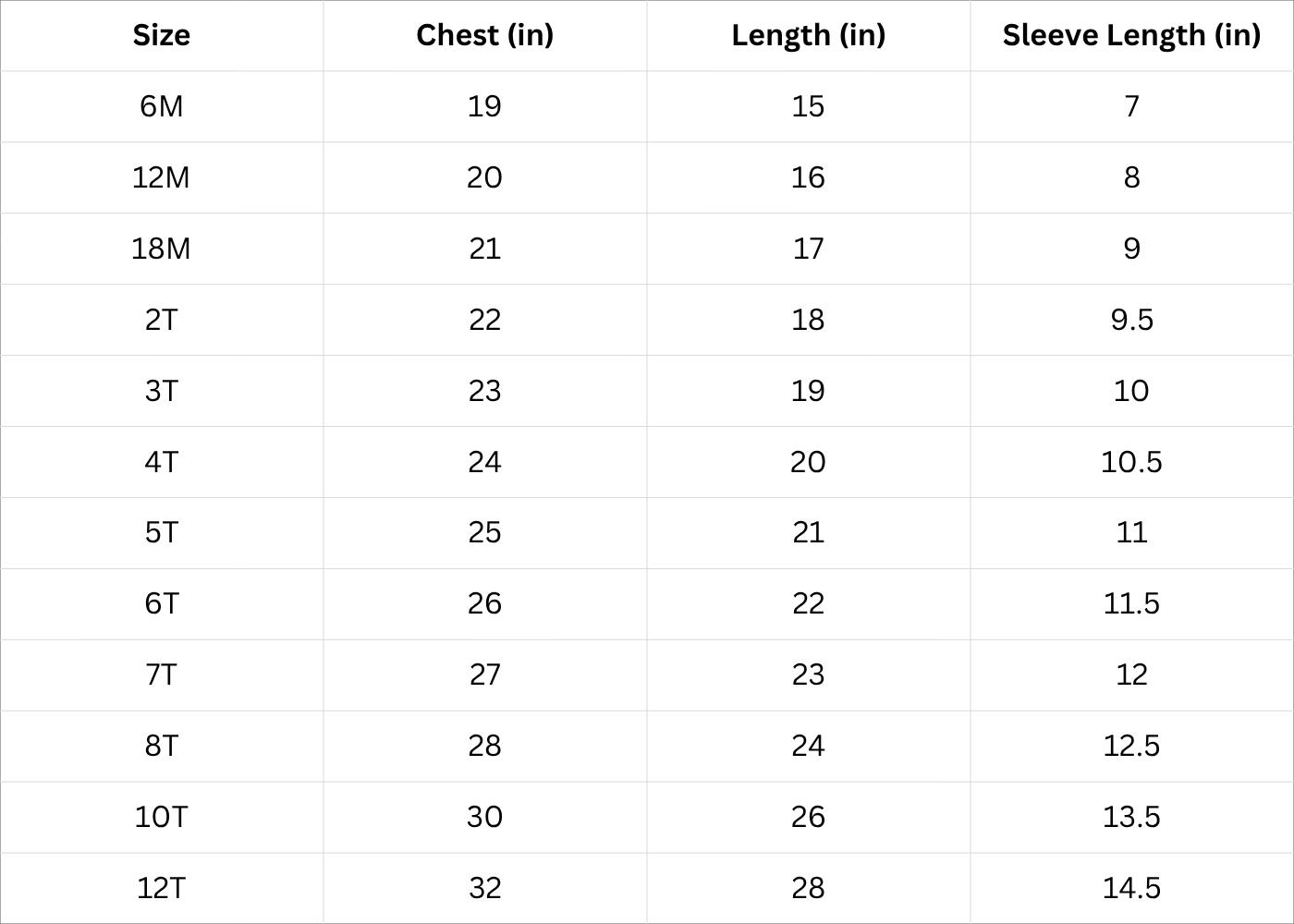Viewport: 1294px width, 924px height.
Task: Click the Chest (in) column header
Action: 484,35
